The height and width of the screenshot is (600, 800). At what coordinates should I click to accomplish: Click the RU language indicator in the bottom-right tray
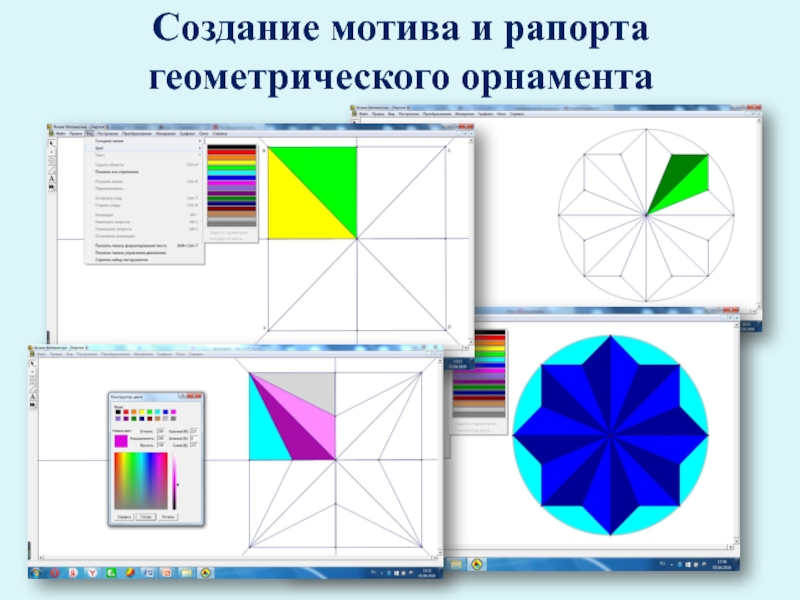(663, 564)
